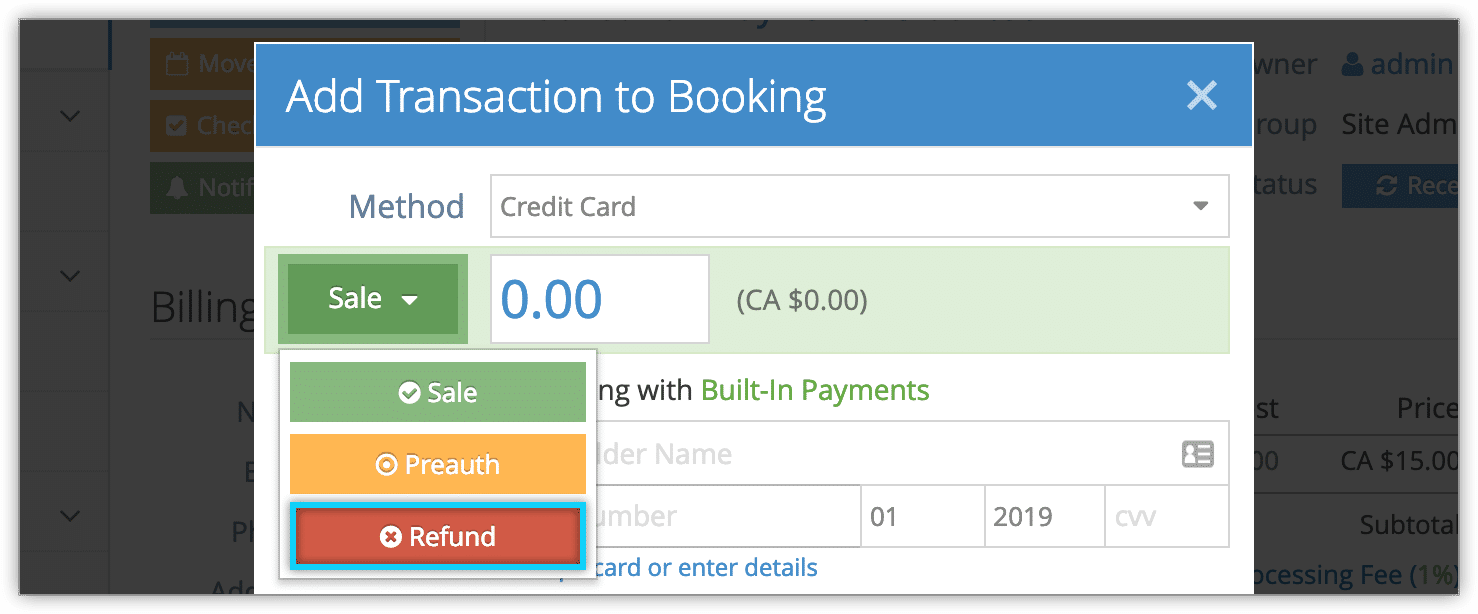Close the Add Transaction to Booking dialog
The width and height of the screenshot is (1478, 614).
point(1201,96)
